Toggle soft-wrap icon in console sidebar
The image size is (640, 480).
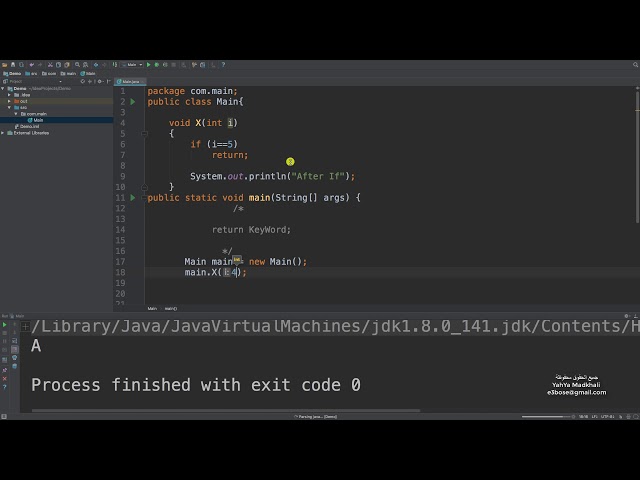(x=15, y=341)
